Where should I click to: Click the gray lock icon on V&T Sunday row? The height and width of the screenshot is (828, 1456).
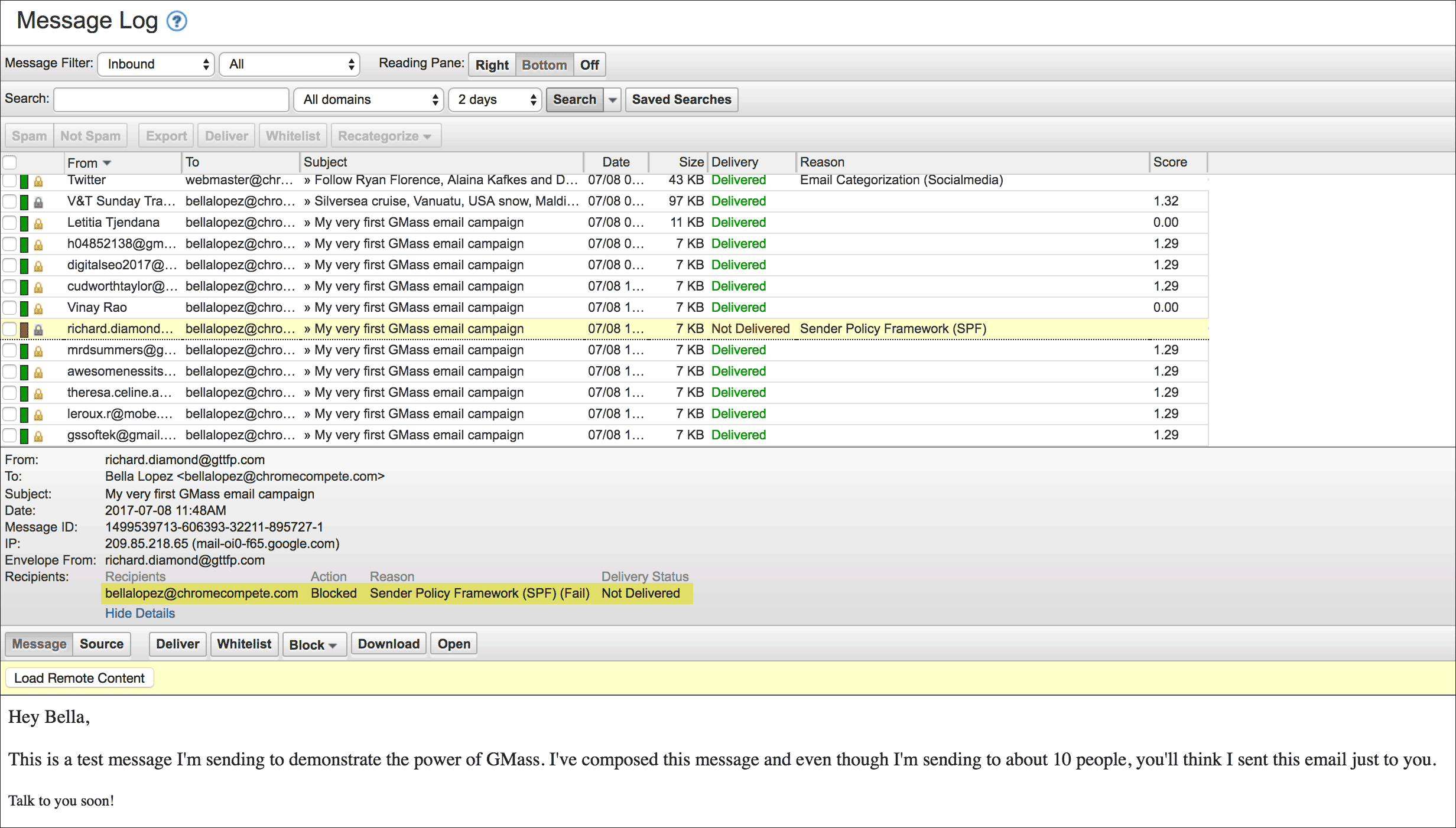point(38,203)
